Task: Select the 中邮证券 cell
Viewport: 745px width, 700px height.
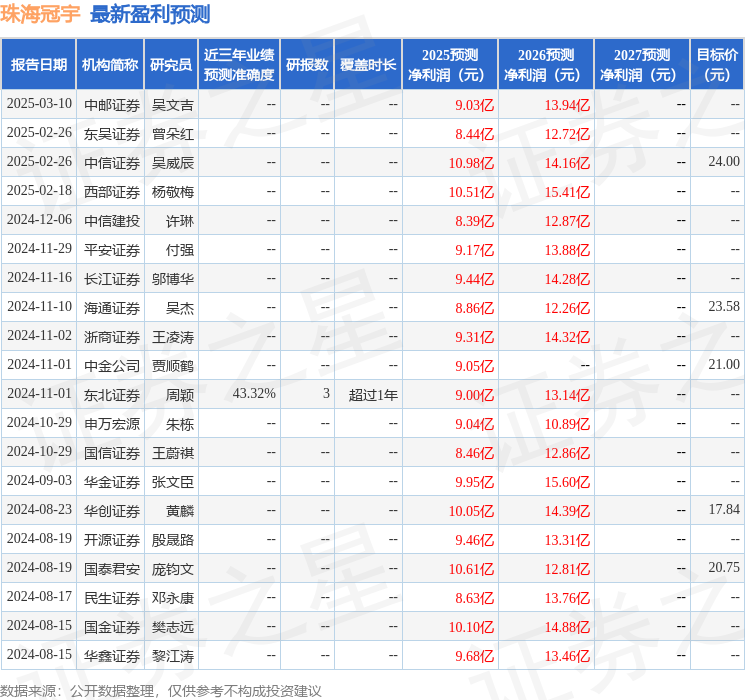Action: 112,105
